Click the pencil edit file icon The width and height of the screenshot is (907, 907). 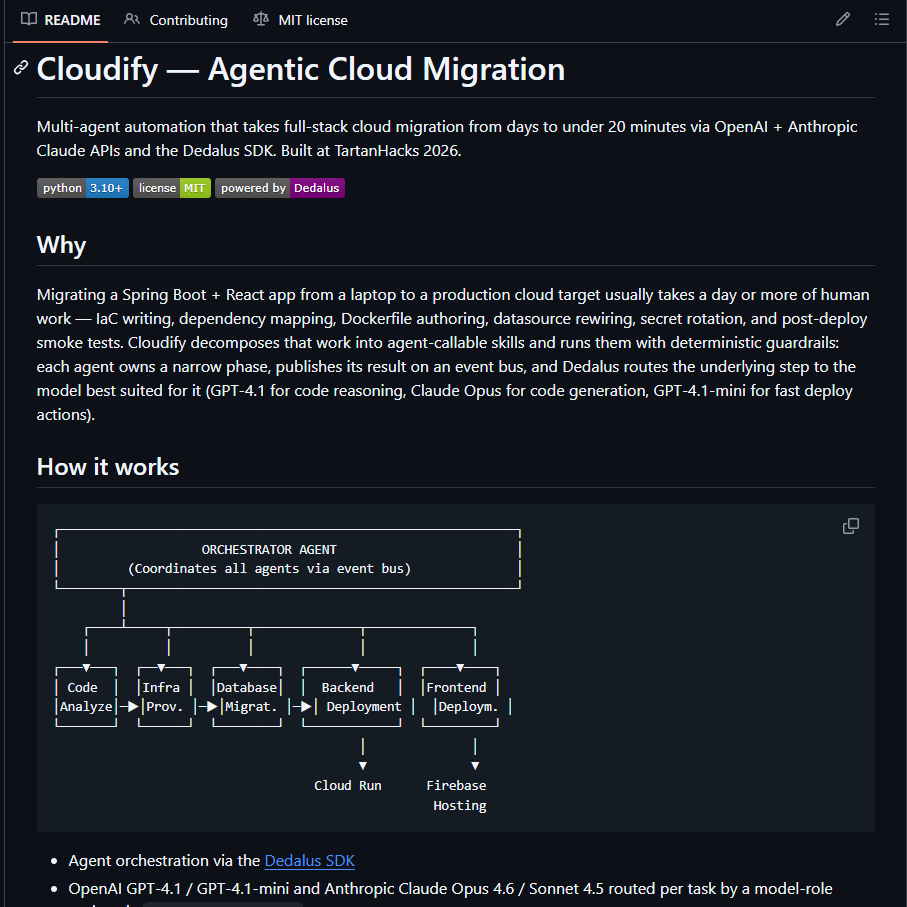tap(843, 20)
